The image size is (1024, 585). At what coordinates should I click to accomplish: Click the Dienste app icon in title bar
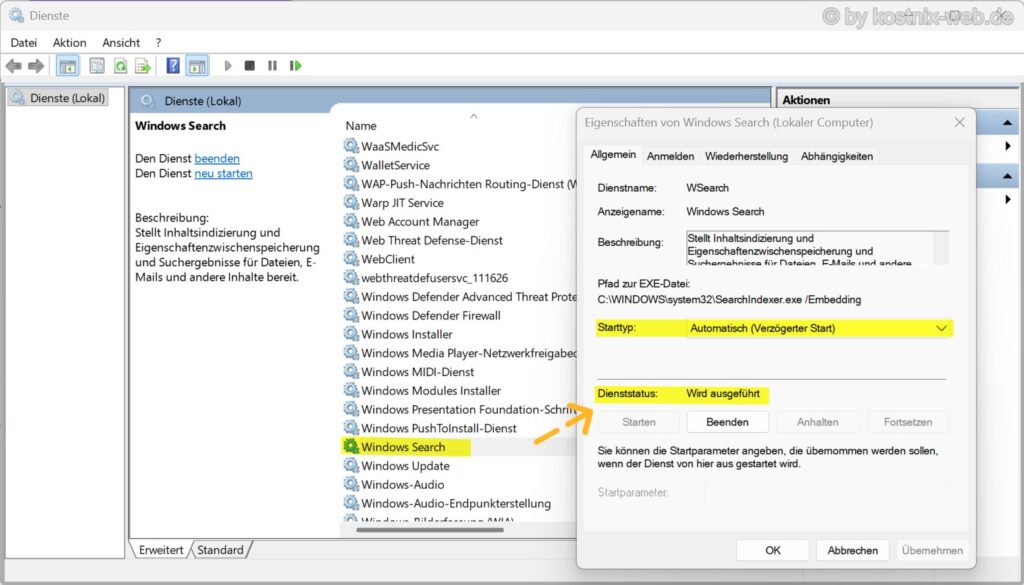[x=16, y=15]
